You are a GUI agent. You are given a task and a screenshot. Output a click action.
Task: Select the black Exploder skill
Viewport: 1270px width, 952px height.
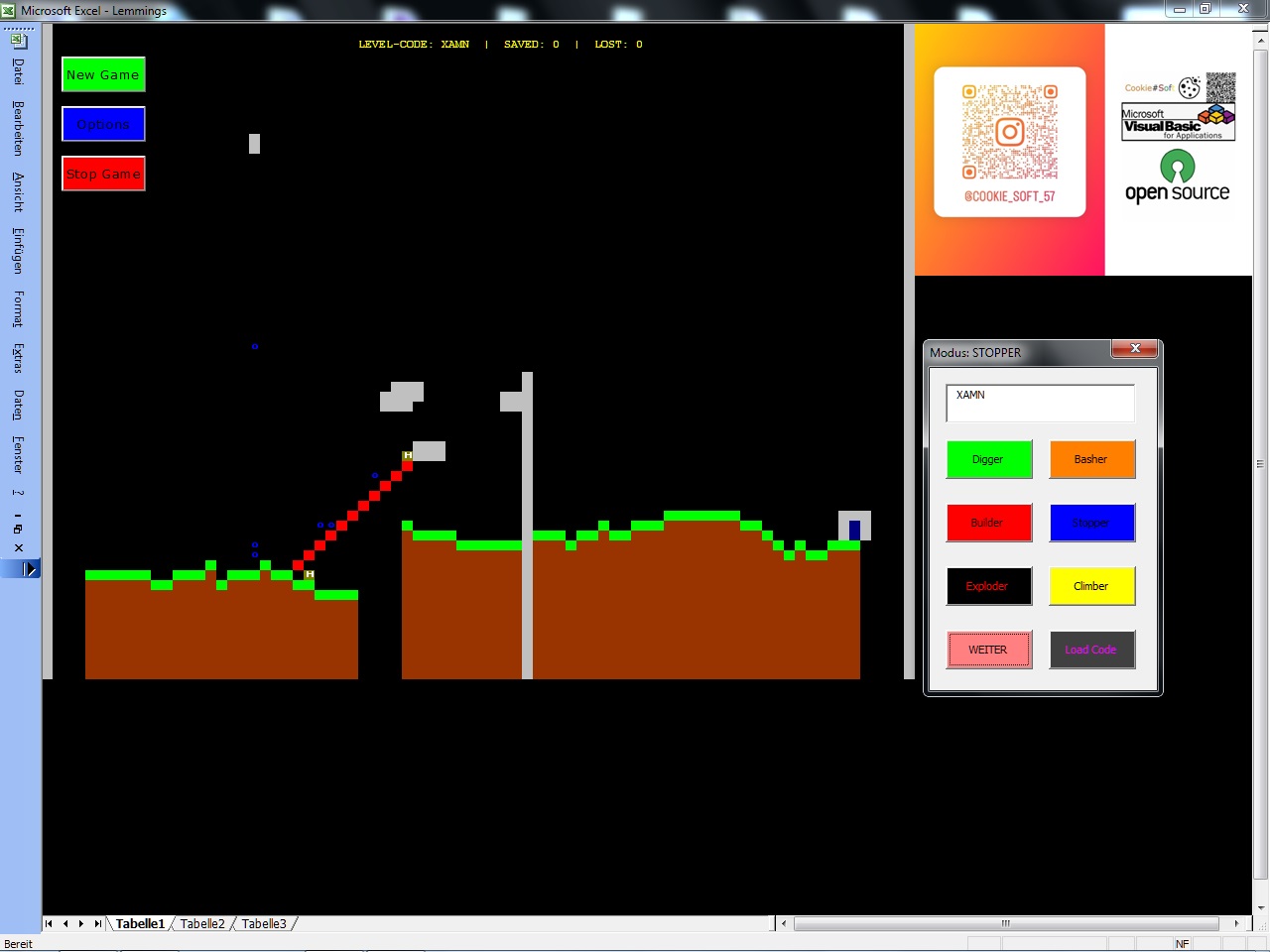coord(989,586)
